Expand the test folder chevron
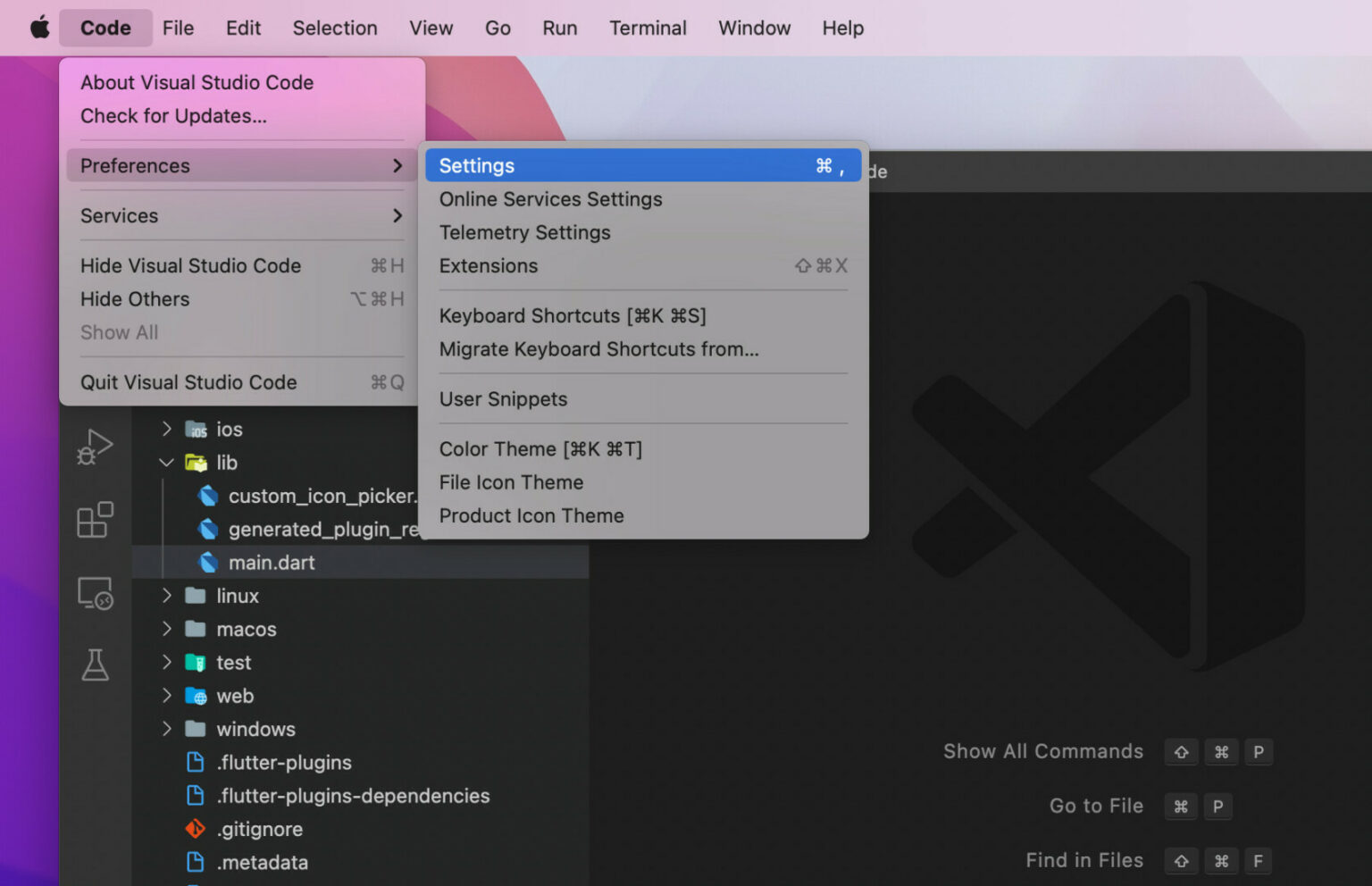This screenshot has width=1372, height=886. click(167, 663)
